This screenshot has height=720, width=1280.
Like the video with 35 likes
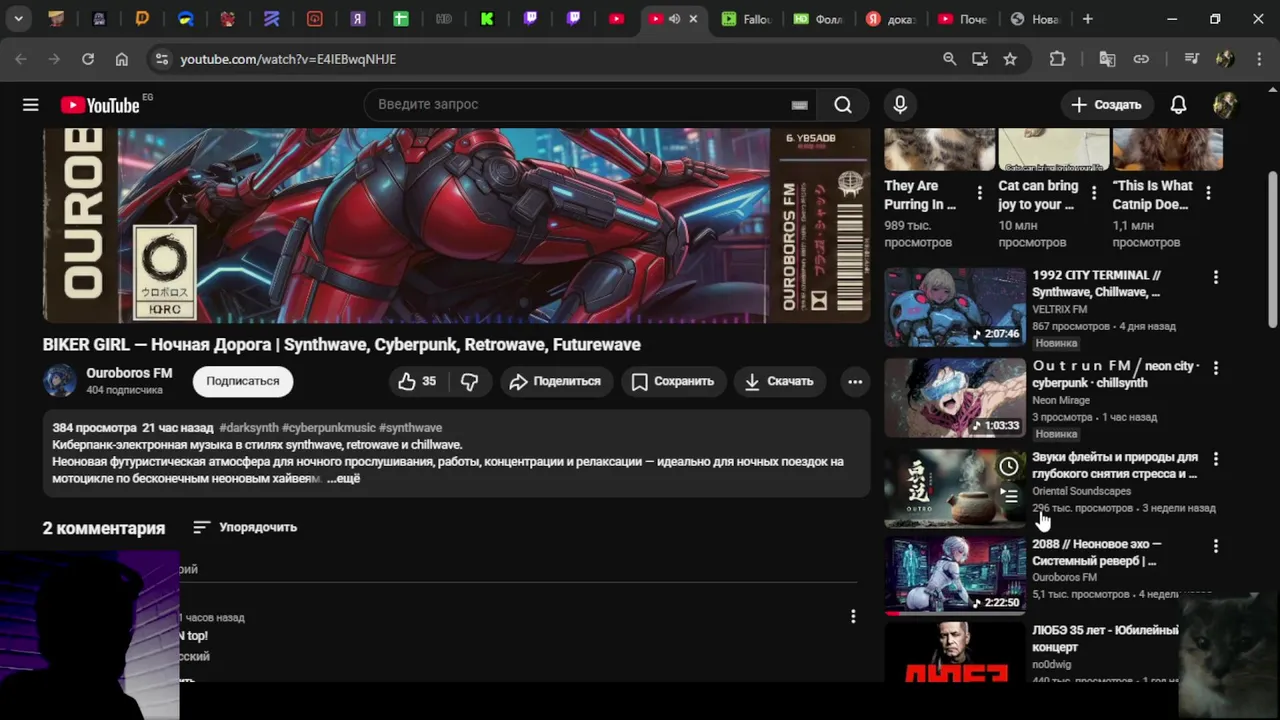pos(417,381)
